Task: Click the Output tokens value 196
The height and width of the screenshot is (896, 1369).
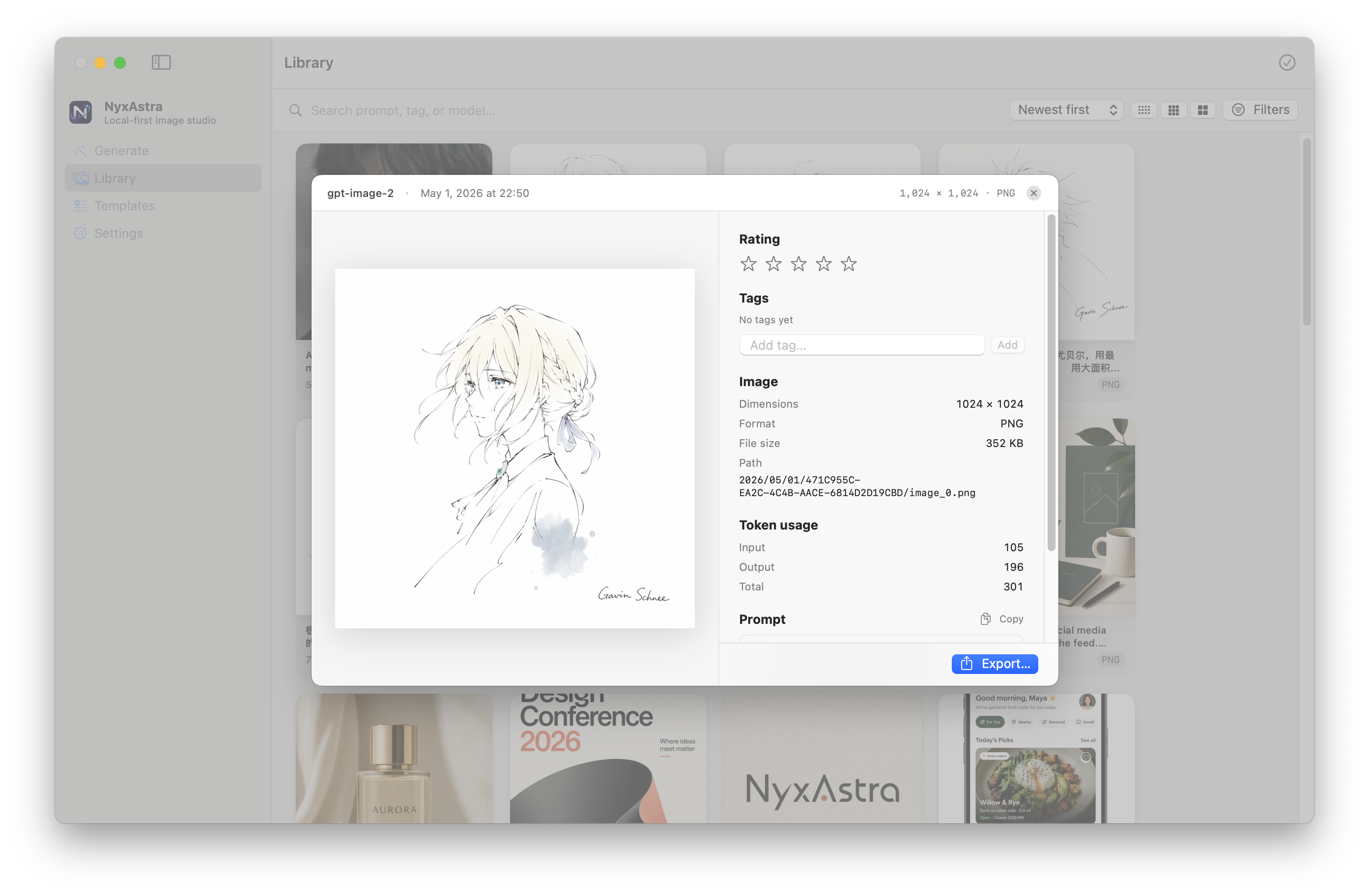Action: coord(1014,567)
